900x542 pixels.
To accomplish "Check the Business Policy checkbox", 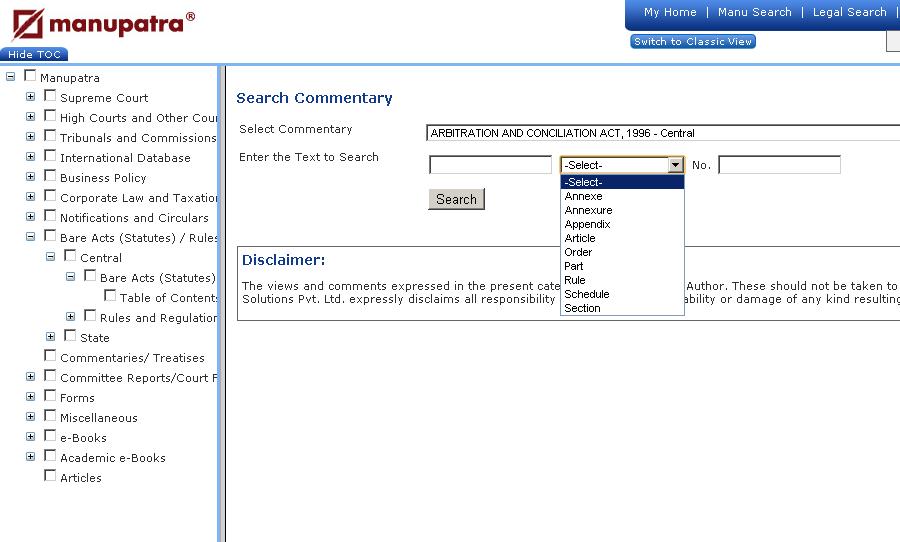I will (x=51, y=176).
